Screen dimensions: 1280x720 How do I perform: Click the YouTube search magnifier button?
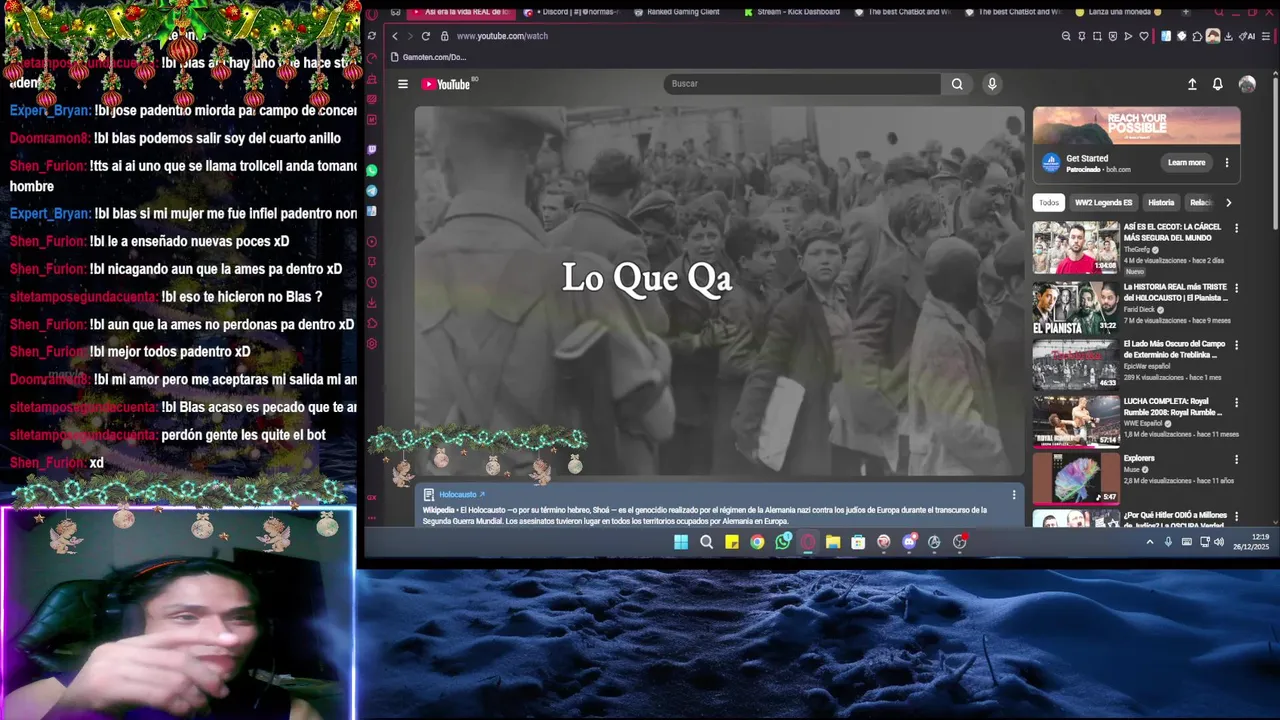957,84
